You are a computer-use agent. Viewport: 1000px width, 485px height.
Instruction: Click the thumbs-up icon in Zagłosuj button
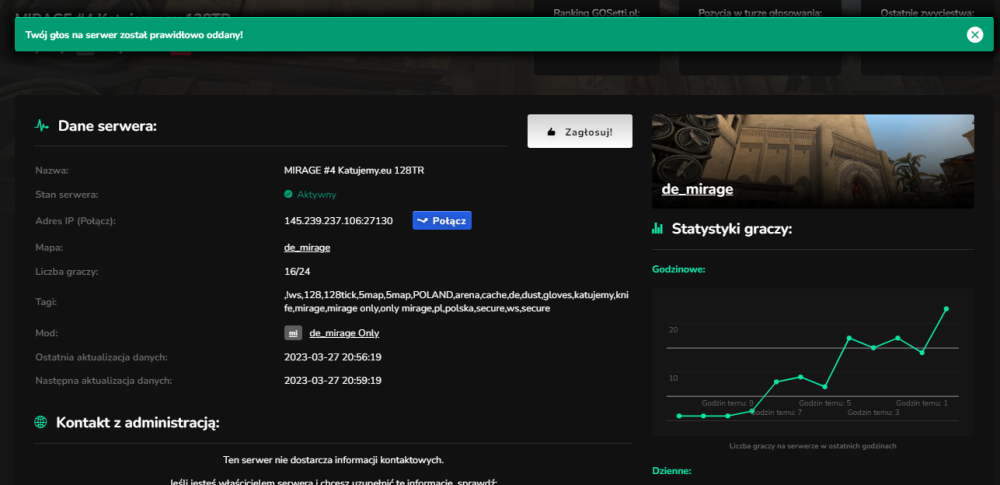[x=552, y=132]
